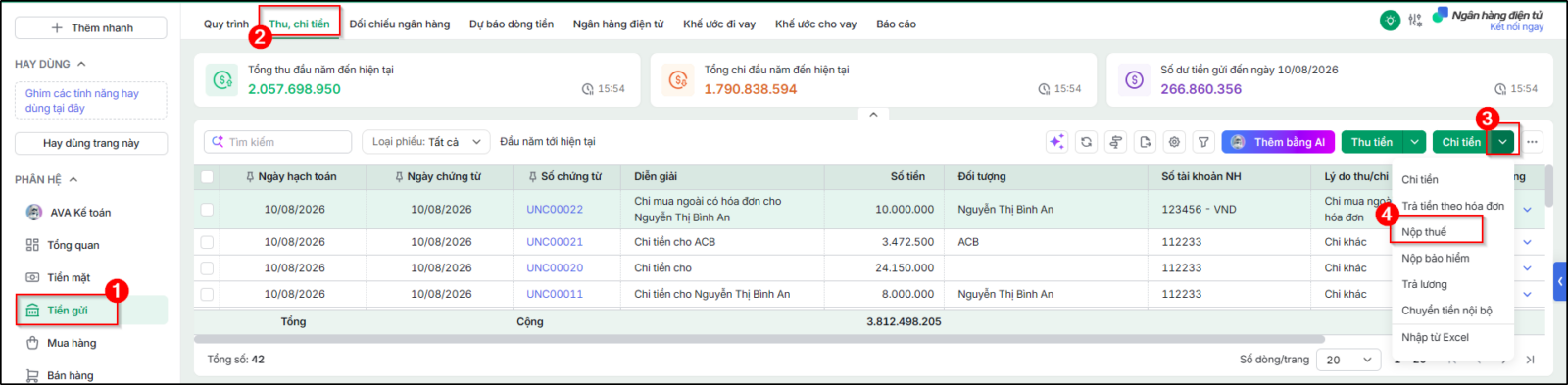
Task: Open Tiền mặt in the sidebar
Action: point(69,277)
